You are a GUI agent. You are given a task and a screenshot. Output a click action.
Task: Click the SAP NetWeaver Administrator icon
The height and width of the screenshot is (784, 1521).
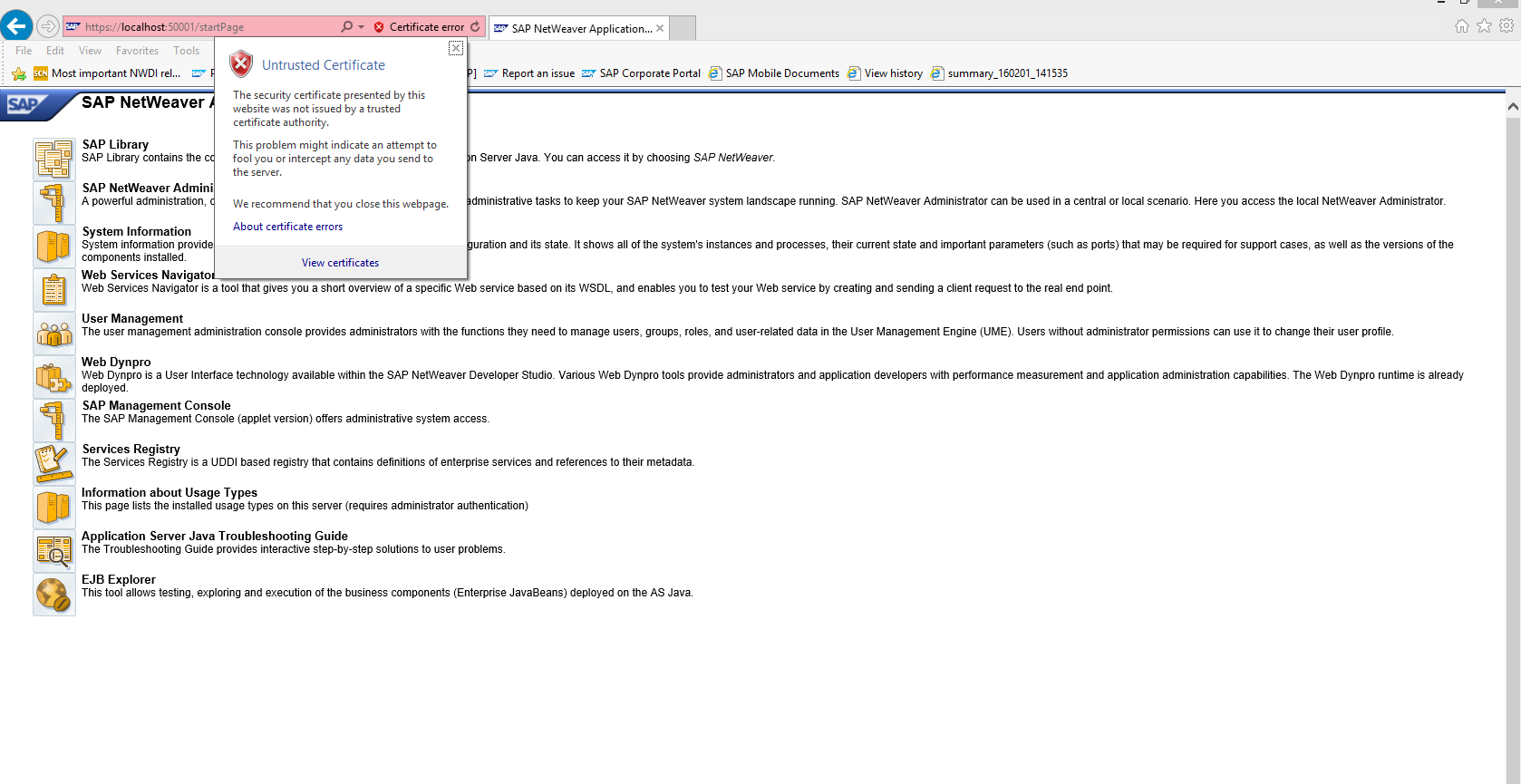(x=54, y=202)
